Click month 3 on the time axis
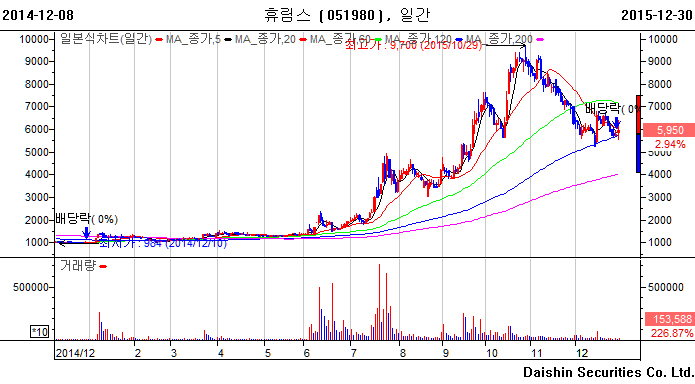695x384 pixels. (x=174, y=353)
